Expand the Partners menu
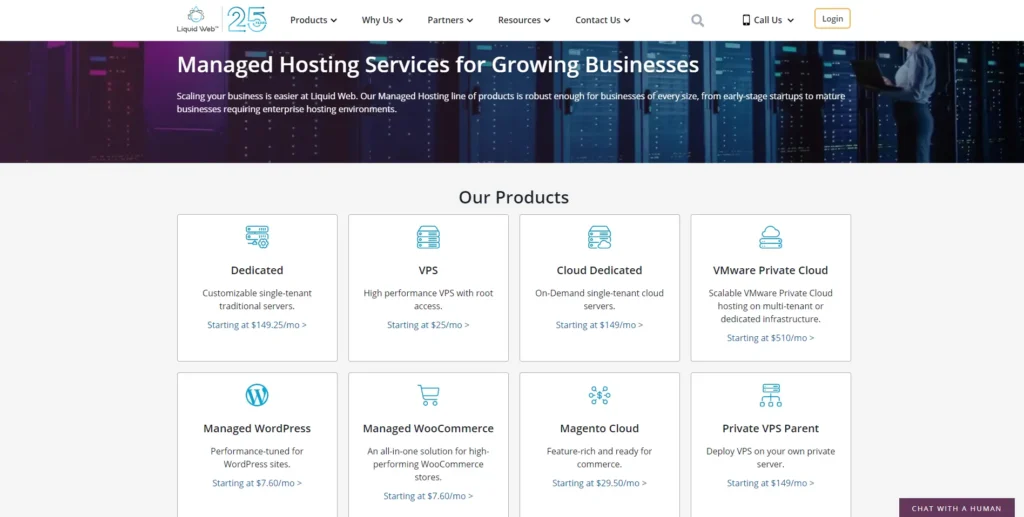The image size is (1024, 517). pos(450,20)
